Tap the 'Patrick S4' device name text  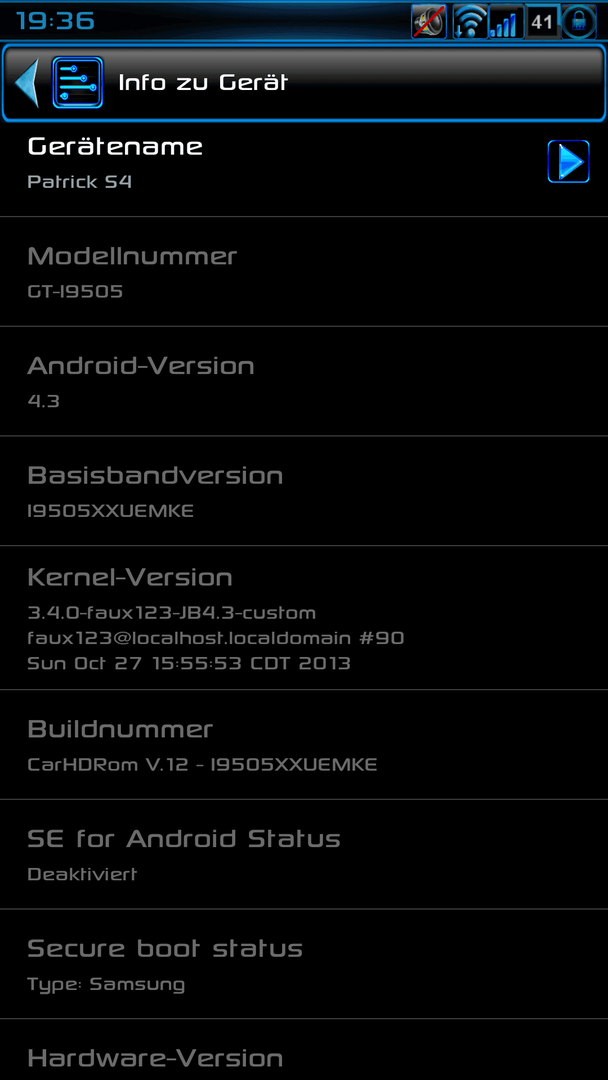click(x=80, y=182)
